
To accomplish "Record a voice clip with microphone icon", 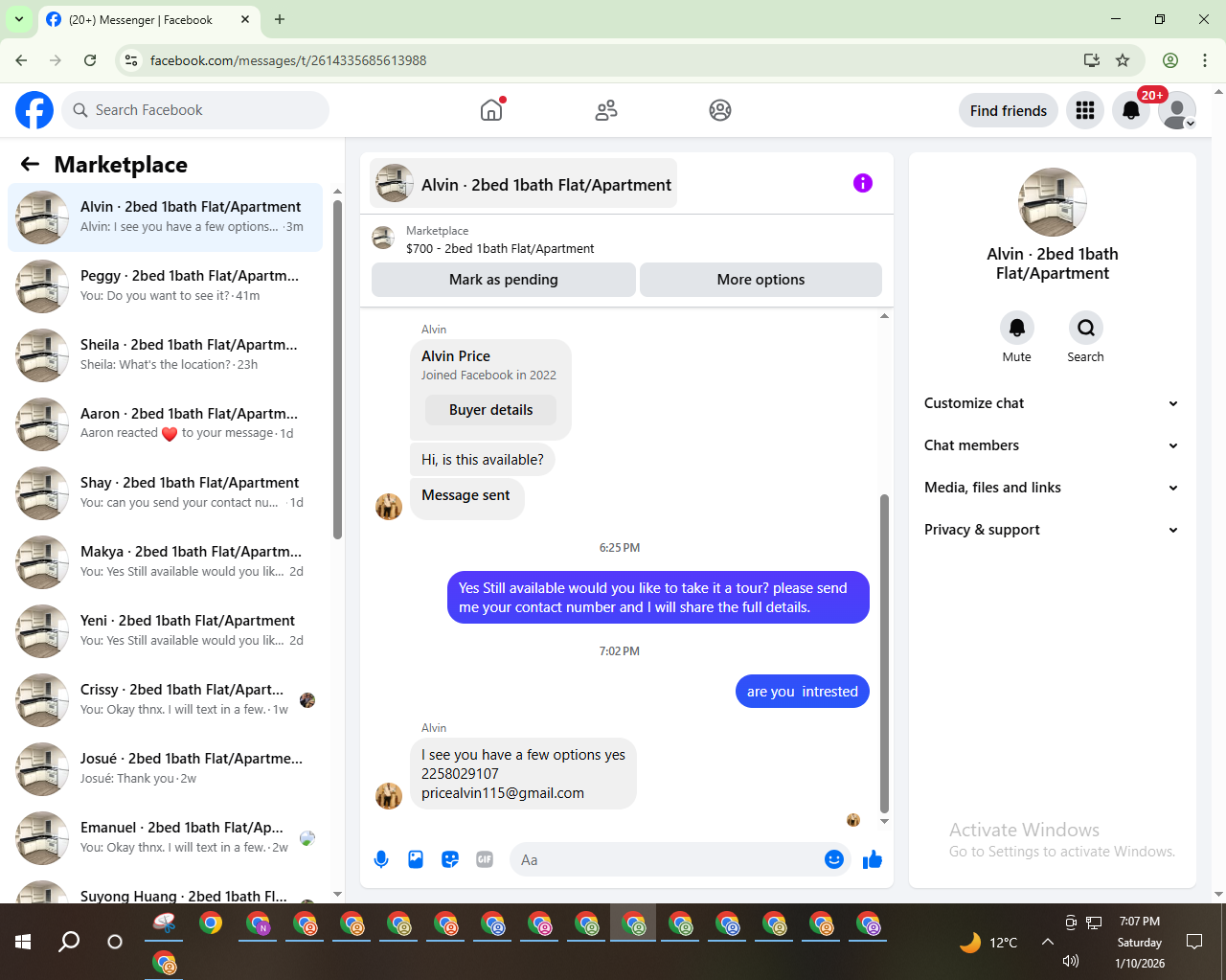I will (381, 859).
